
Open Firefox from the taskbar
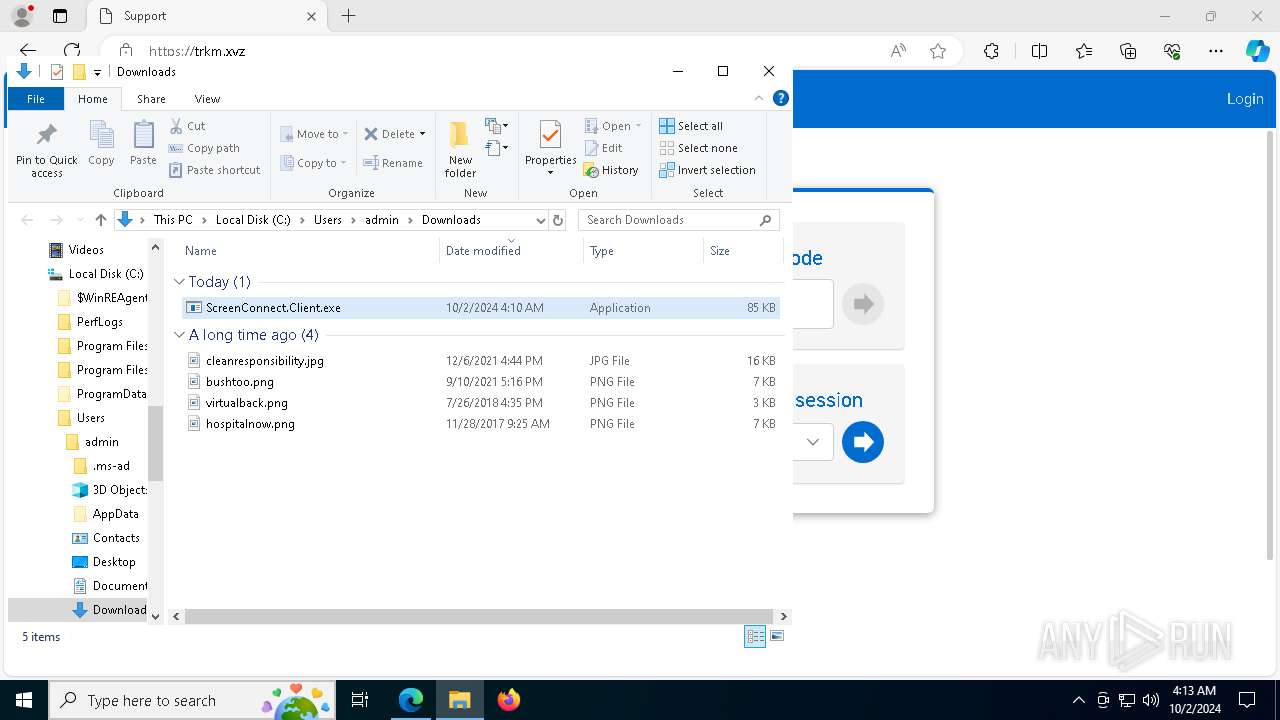point(509,700)
